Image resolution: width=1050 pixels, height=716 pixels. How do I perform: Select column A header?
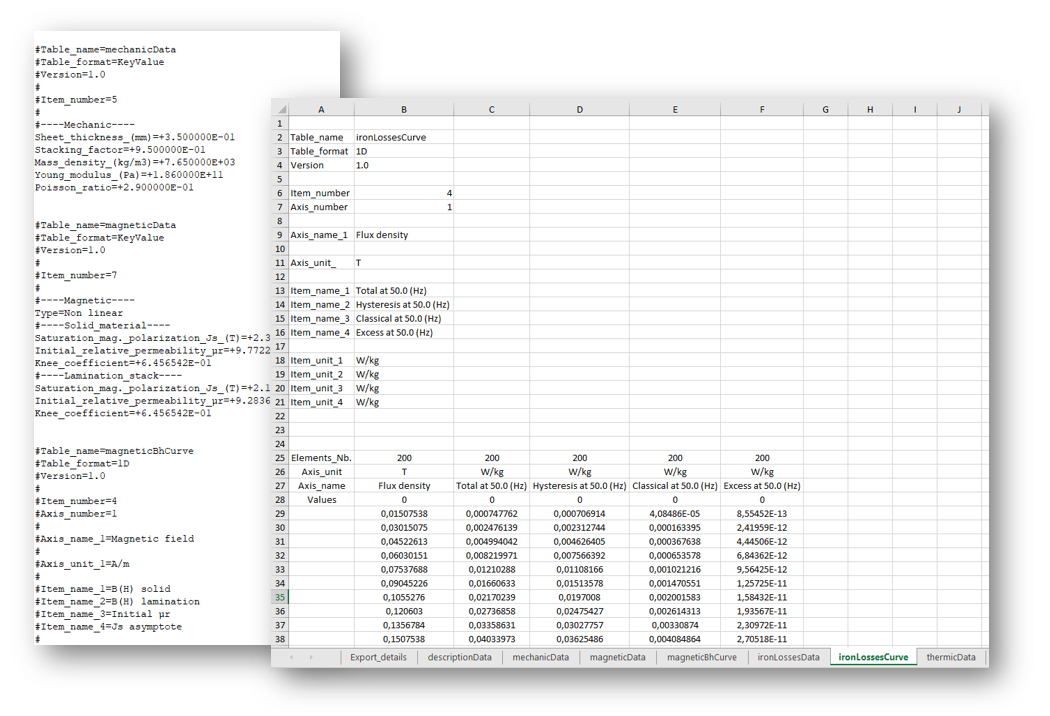(x=321, y=109)
